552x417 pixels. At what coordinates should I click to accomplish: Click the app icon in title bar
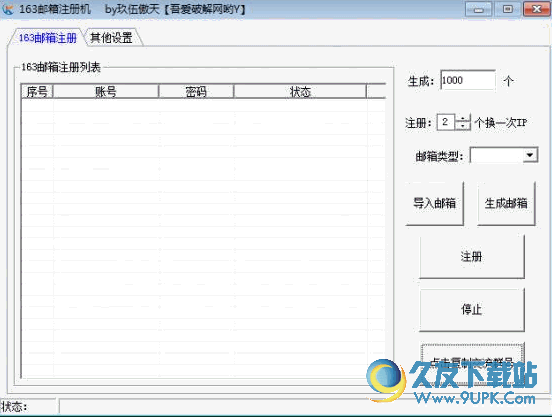pos(8,9)
